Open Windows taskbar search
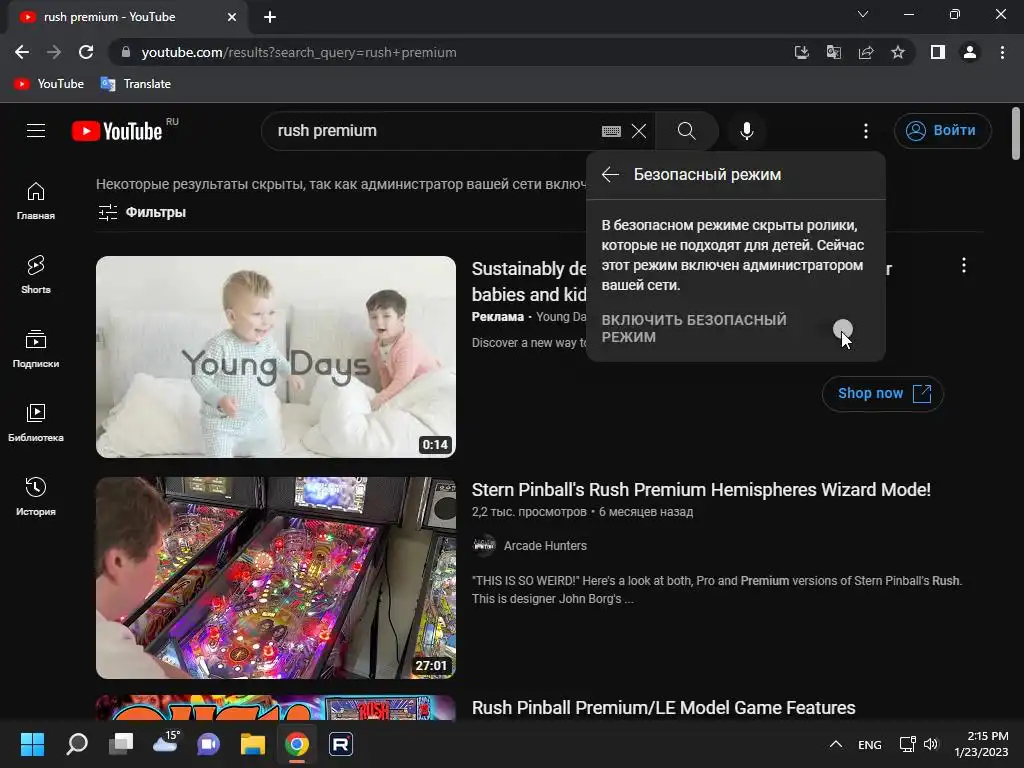Viewport: 1024px width, 768px height. pos(76,744)
